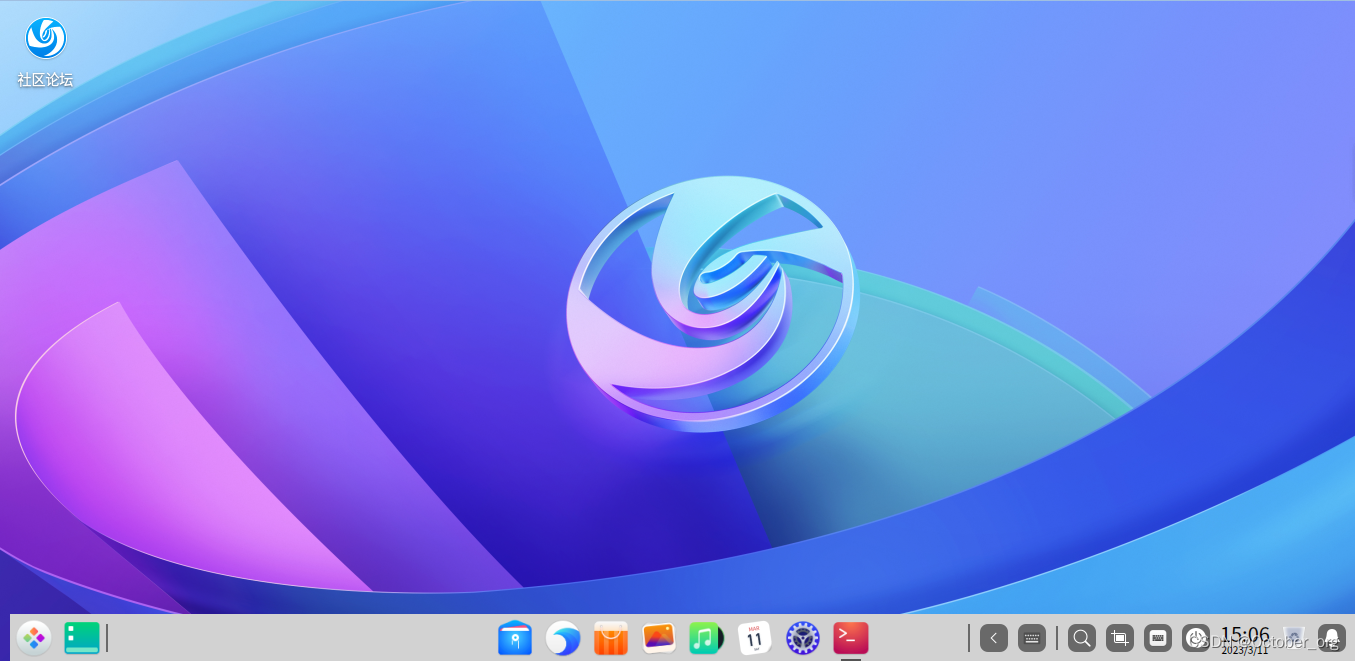Launch the Music player
The width and height of the screenshot is (1355, 661).
click(x=706, y=637)
